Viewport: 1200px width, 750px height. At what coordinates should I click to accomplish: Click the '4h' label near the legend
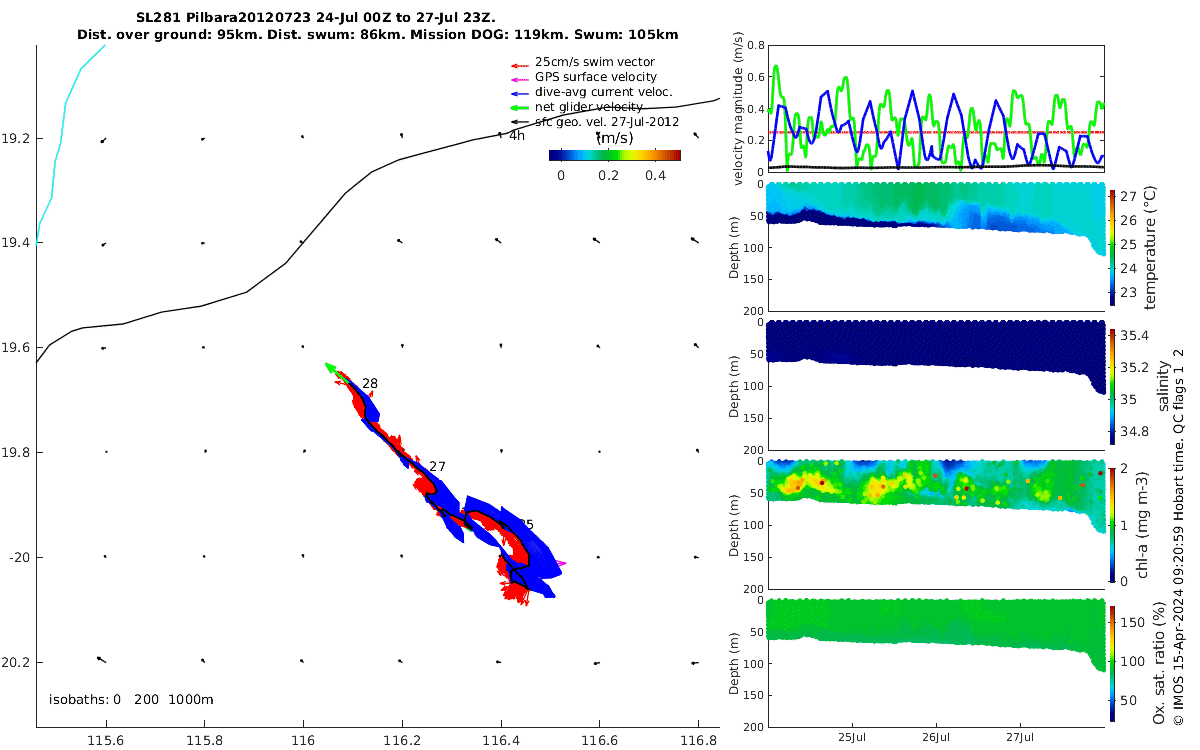point(517,136)
